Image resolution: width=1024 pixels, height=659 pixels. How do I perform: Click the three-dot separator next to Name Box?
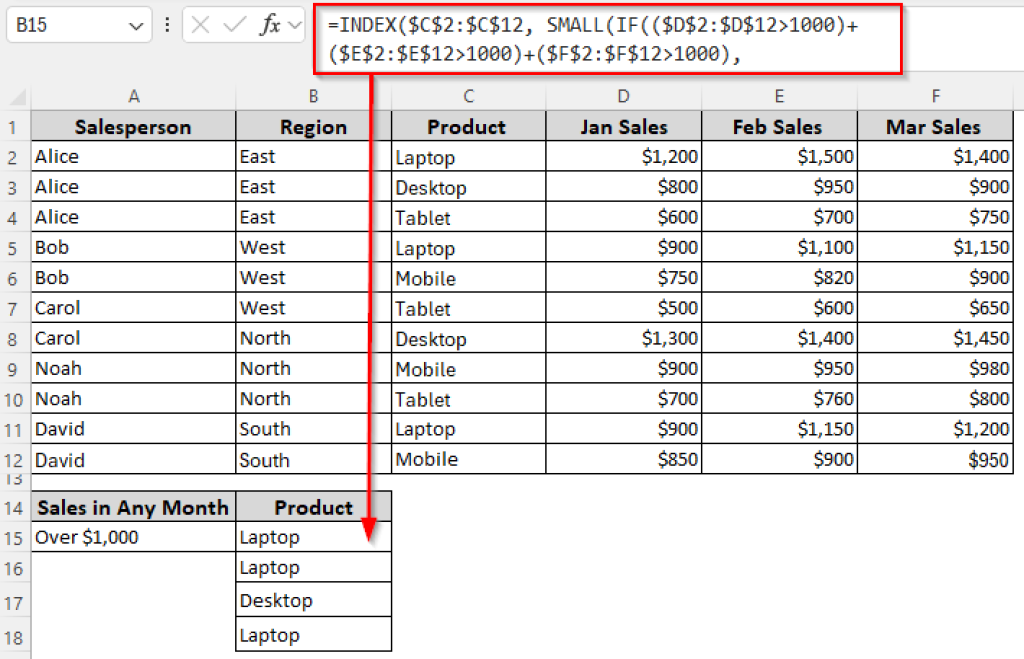pos(167,23)
